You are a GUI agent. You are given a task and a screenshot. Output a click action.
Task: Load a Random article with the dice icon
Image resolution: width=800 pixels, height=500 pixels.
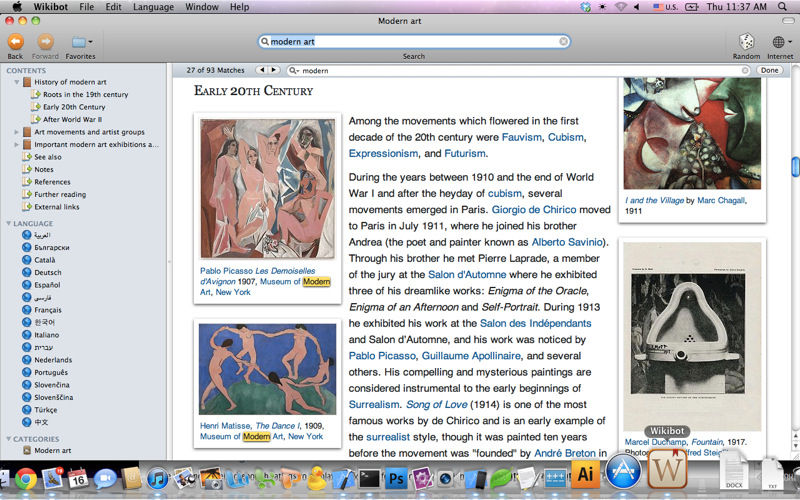point(746,41)
